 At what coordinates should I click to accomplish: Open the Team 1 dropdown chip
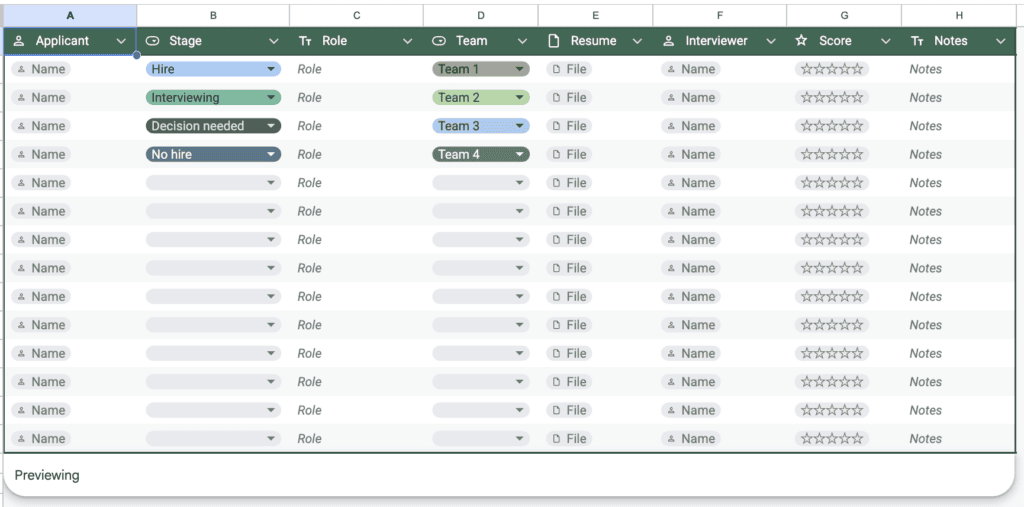[481, 69]
